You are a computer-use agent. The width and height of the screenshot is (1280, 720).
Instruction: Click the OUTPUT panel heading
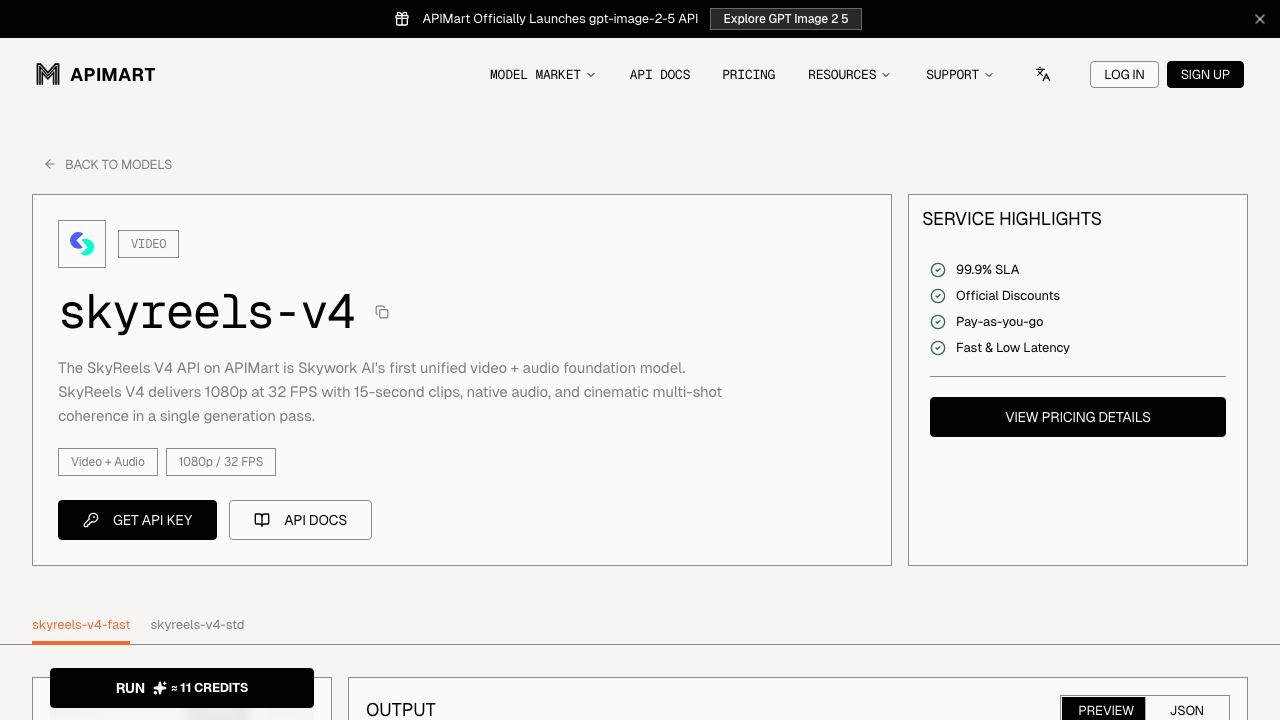click(401, 709)
